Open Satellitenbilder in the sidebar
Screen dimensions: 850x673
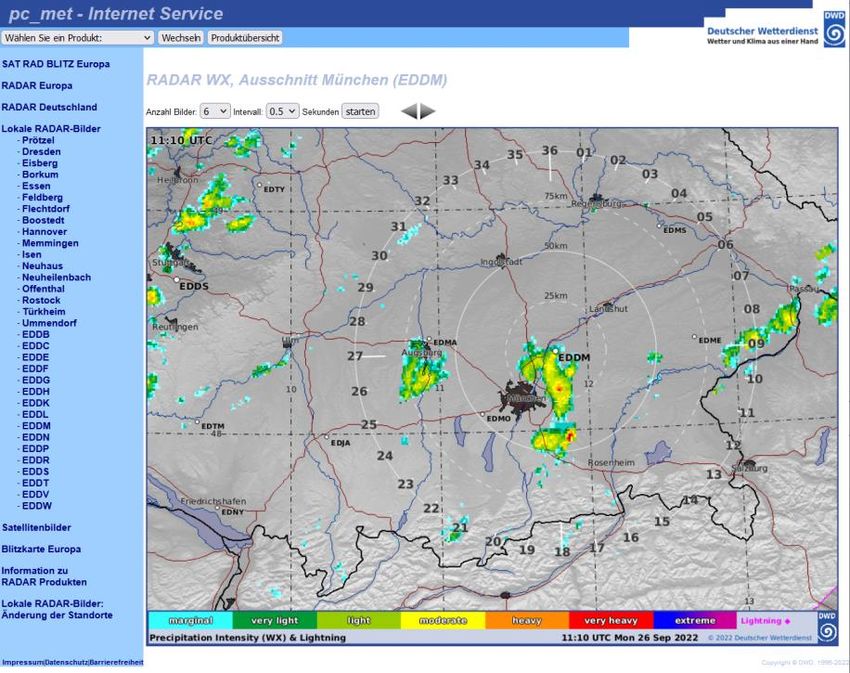tap(37, 527)
